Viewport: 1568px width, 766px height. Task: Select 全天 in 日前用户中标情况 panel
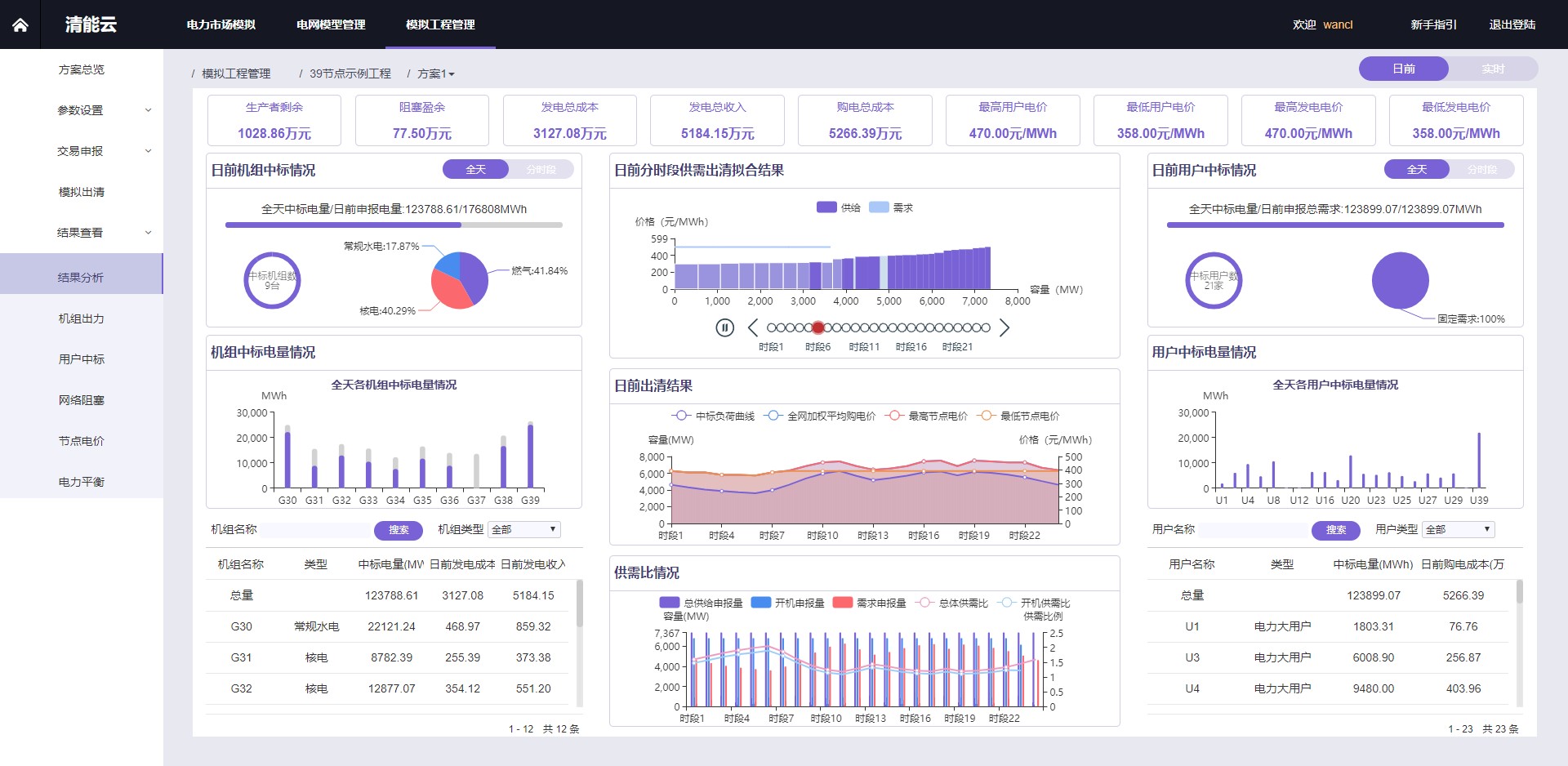[x=1417, y=169]
